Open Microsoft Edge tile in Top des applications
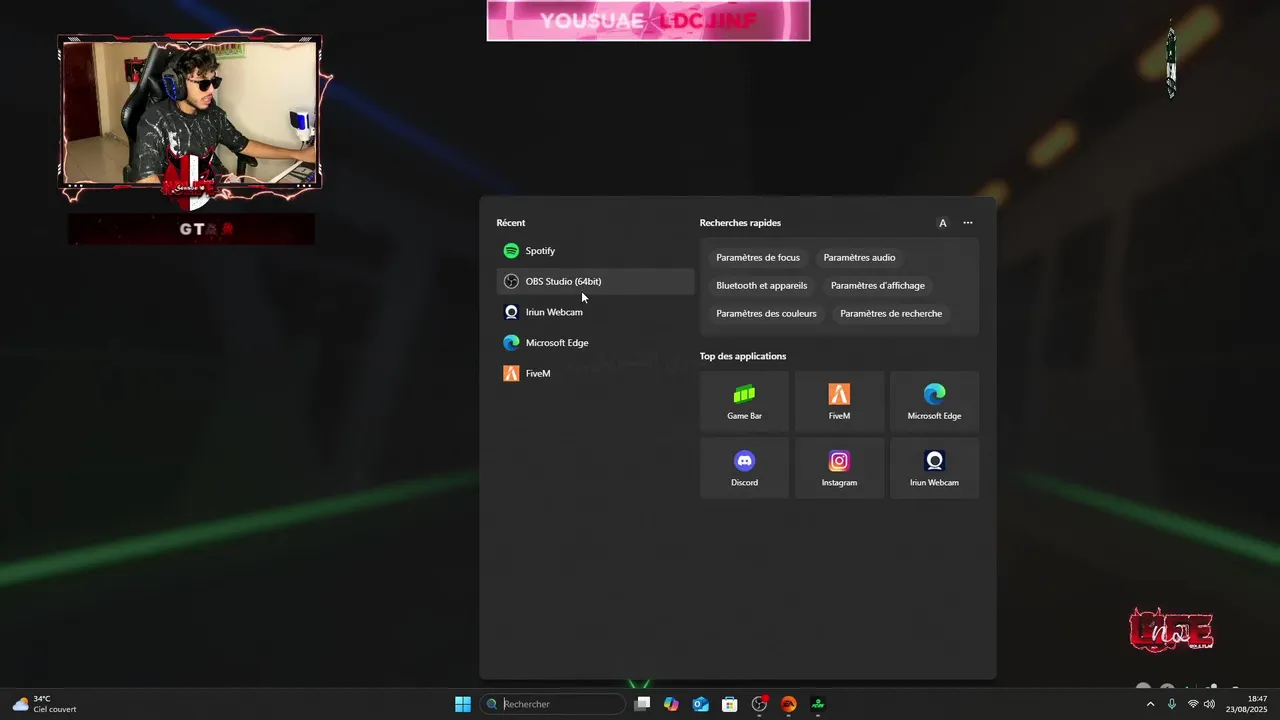1280x720 pixels. 934,402
